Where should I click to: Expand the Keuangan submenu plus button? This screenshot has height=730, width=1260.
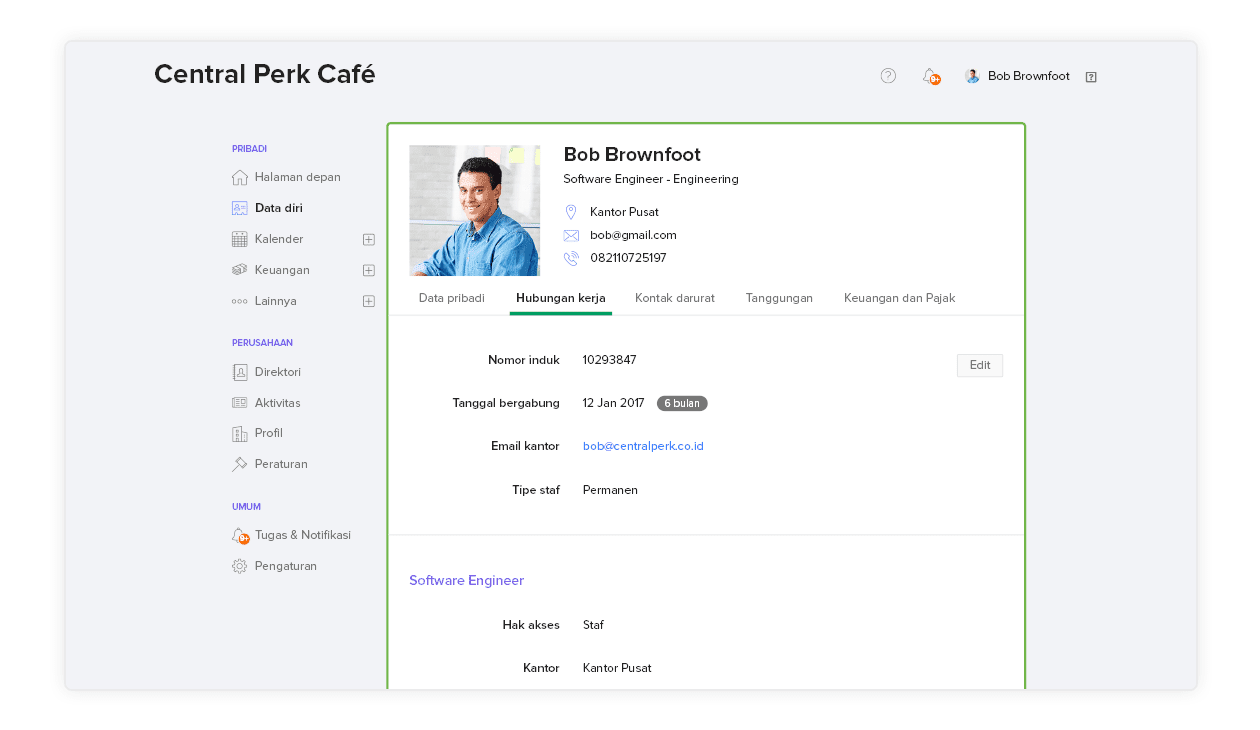coord(369,270)
